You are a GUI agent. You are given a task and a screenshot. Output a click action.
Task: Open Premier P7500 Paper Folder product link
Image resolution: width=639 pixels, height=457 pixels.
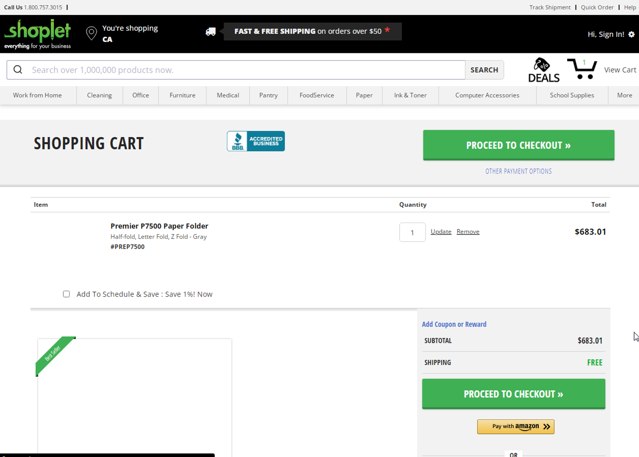(159, 226)
